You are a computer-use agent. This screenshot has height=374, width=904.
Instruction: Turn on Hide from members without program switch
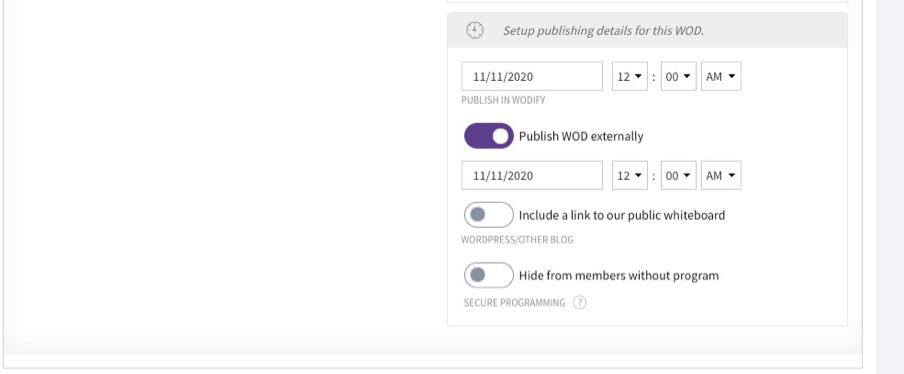488,275
